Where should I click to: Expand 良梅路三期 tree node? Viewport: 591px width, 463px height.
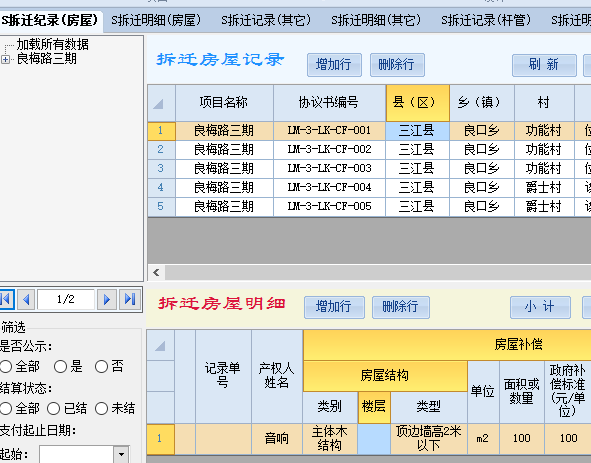pyautogui.click(x=5, y=60)
